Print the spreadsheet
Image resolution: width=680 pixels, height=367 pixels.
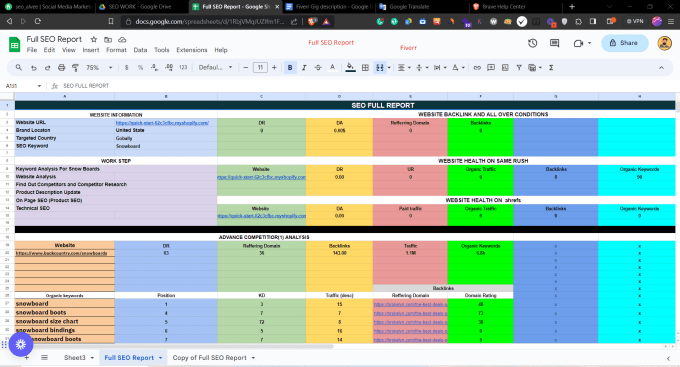tap(61, 68)
